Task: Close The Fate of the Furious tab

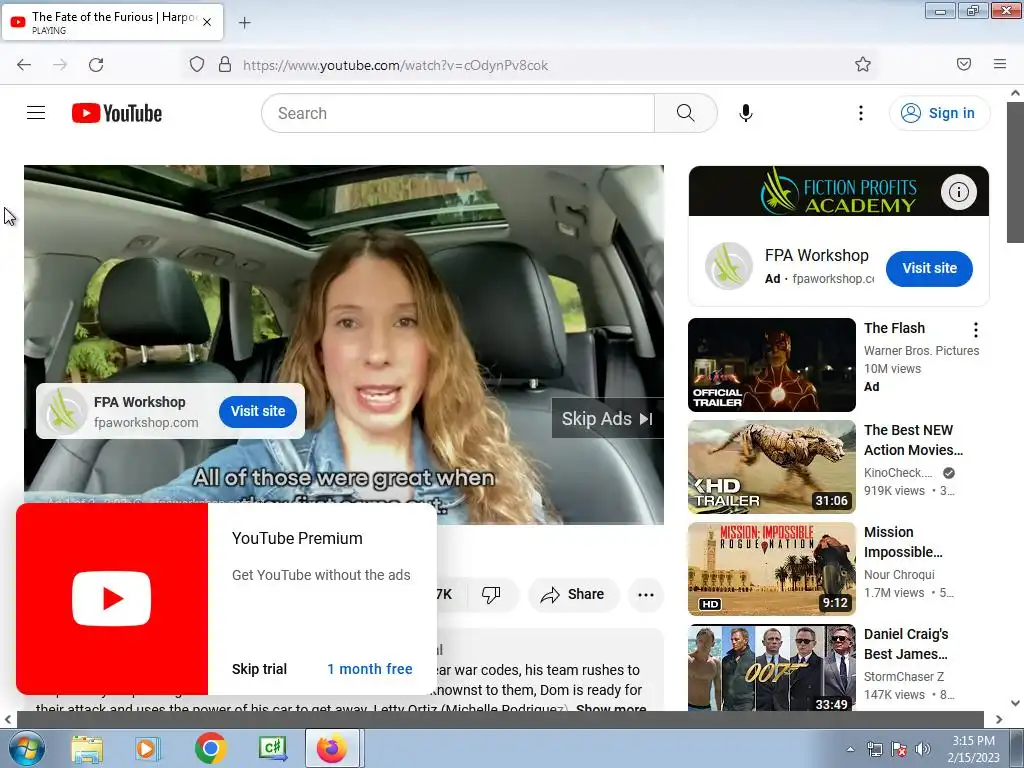Action: tap(207, 22)
